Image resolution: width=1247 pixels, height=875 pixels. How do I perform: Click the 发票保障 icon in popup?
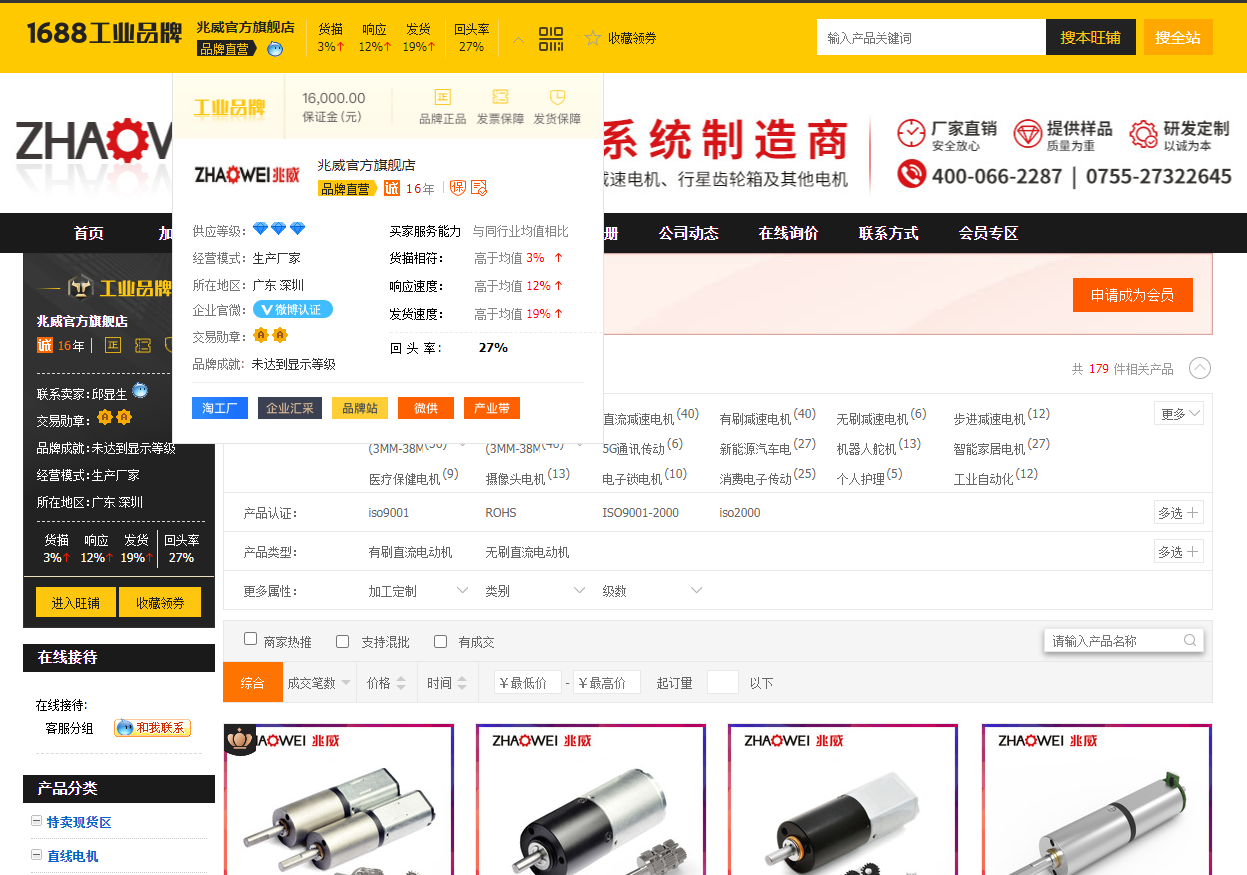coord(501,97)
